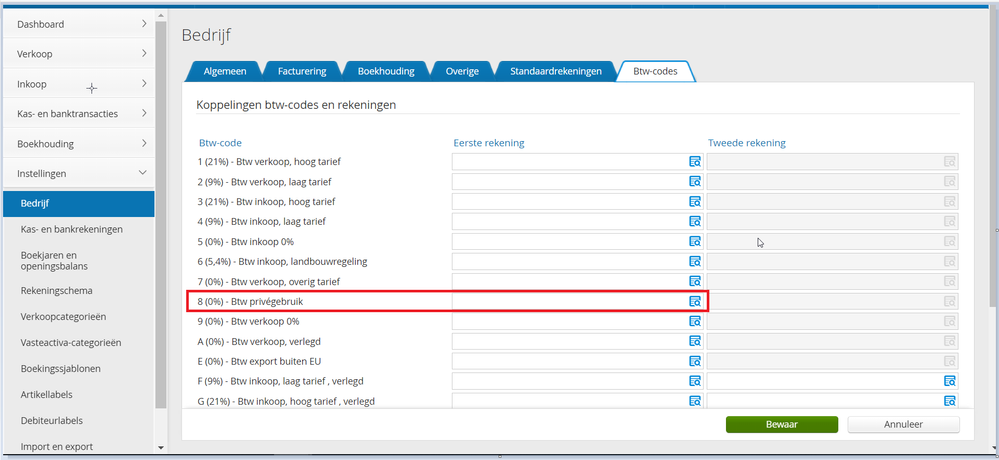This screenshot has height=460, width=999.
Task: Click label 6 (5,4%) - Btw inkoop, landbouwregeling
Action: point(282,261)
